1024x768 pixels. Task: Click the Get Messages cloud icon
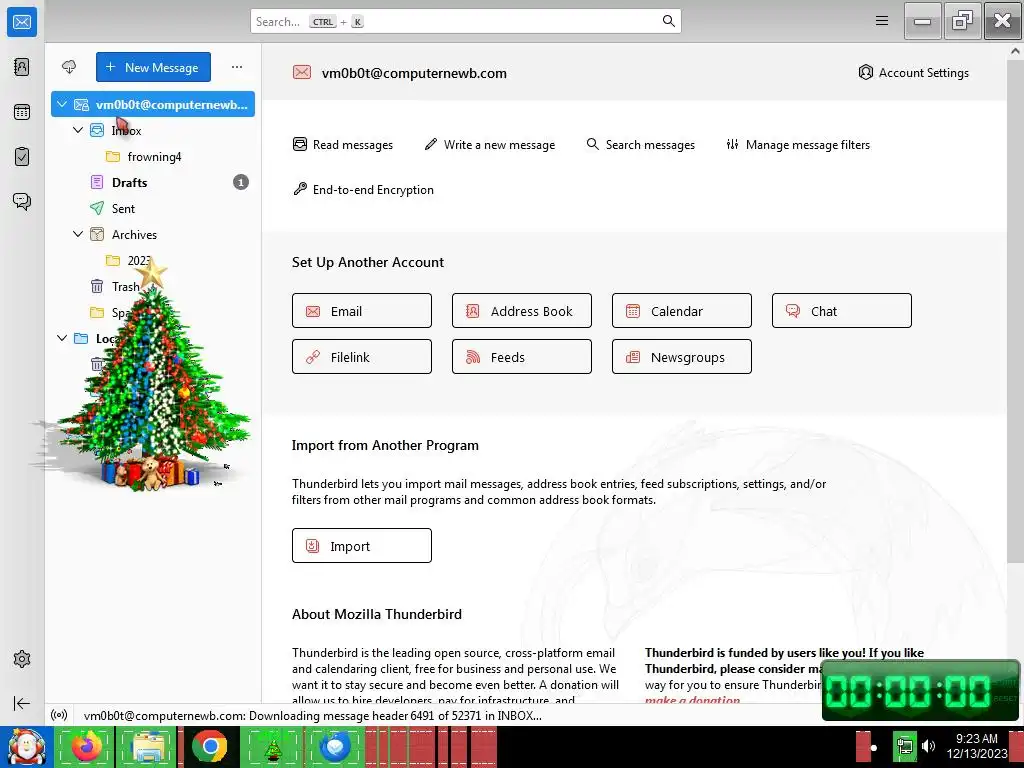[x=69, y=67]
